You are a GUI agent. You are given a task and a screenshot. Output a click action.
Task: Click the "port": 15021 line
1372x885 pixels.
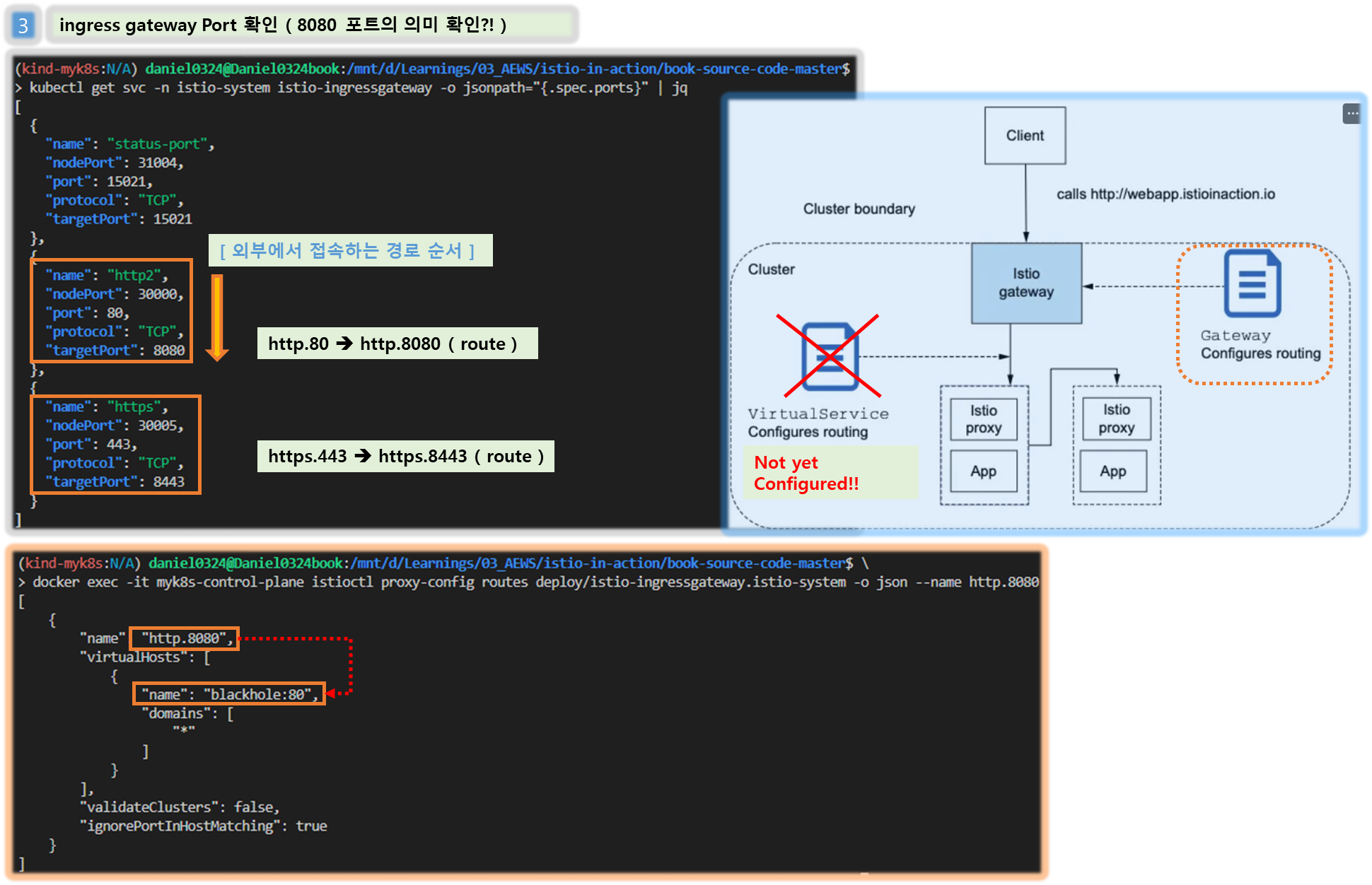pos(99,182)
